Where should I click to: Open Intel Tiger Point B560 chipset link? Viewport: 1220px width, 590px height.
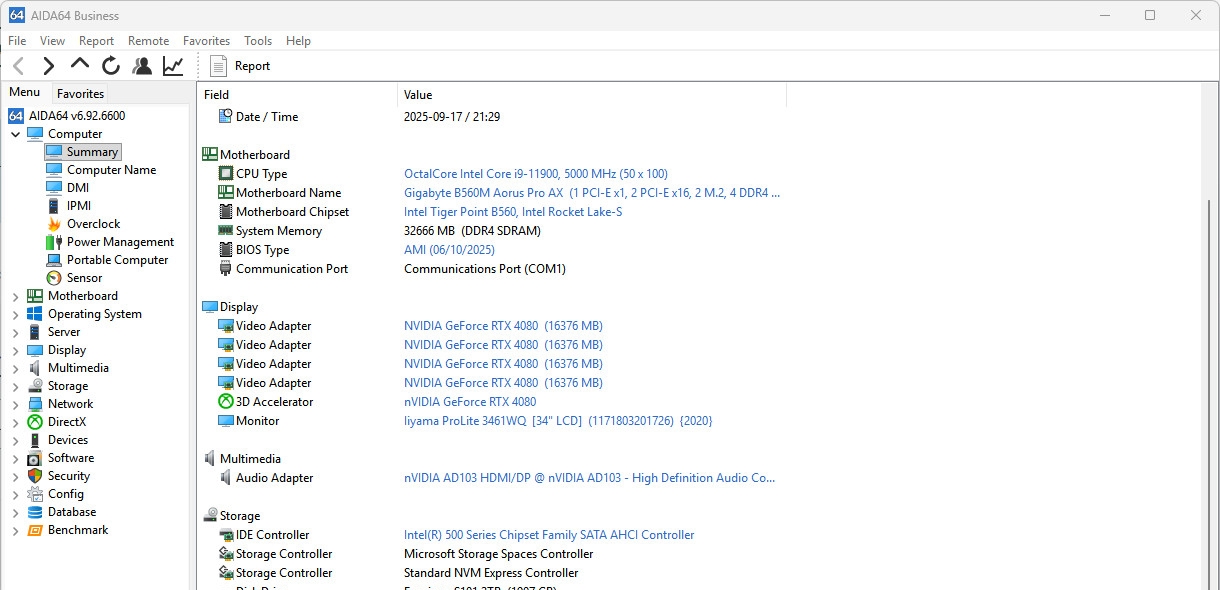click(x=513, y=212)
